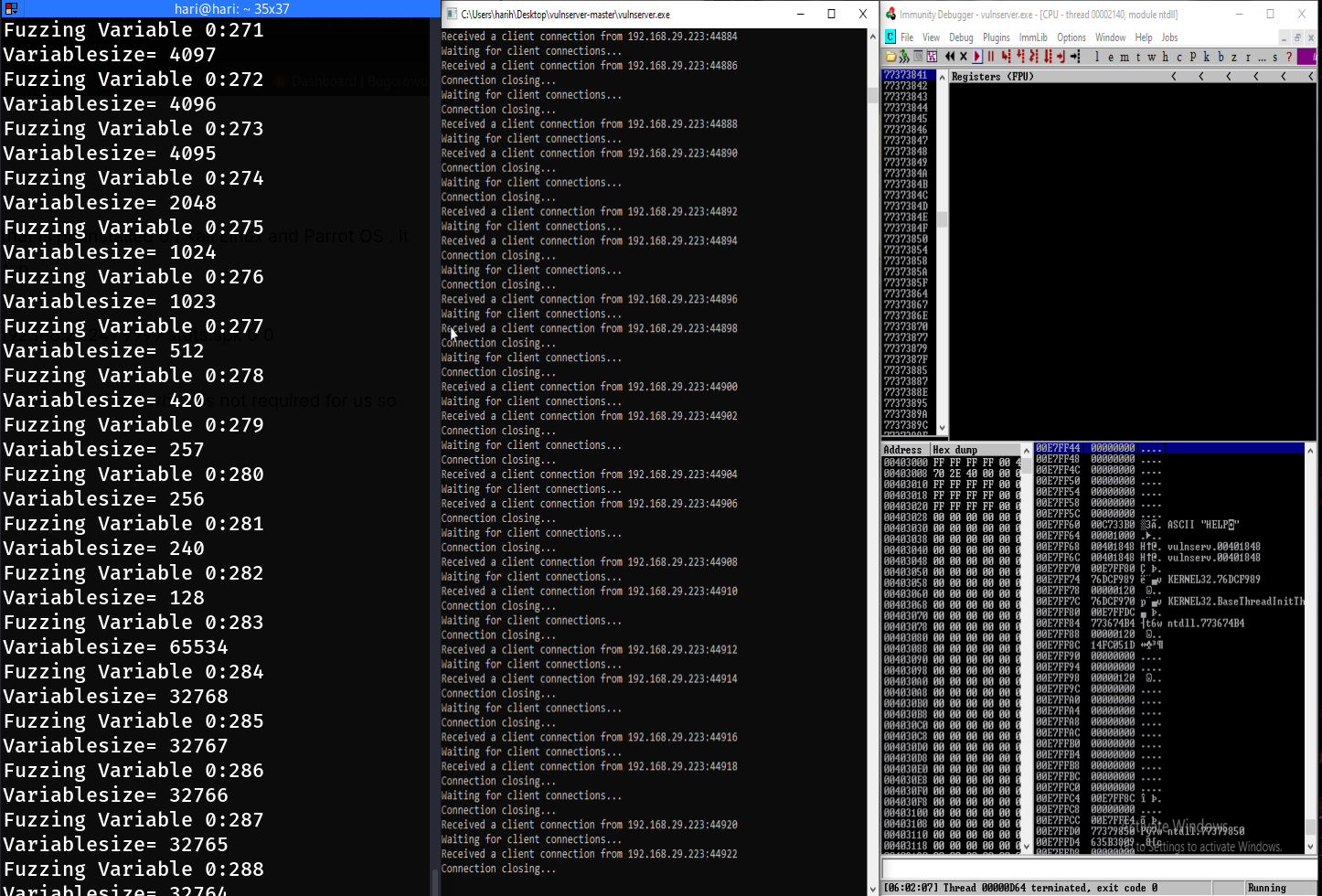Select stack row 00E7FF60 ASCII HELP
The width and height of the screenshot is (1322, 896).
[x=1170, y=525]
